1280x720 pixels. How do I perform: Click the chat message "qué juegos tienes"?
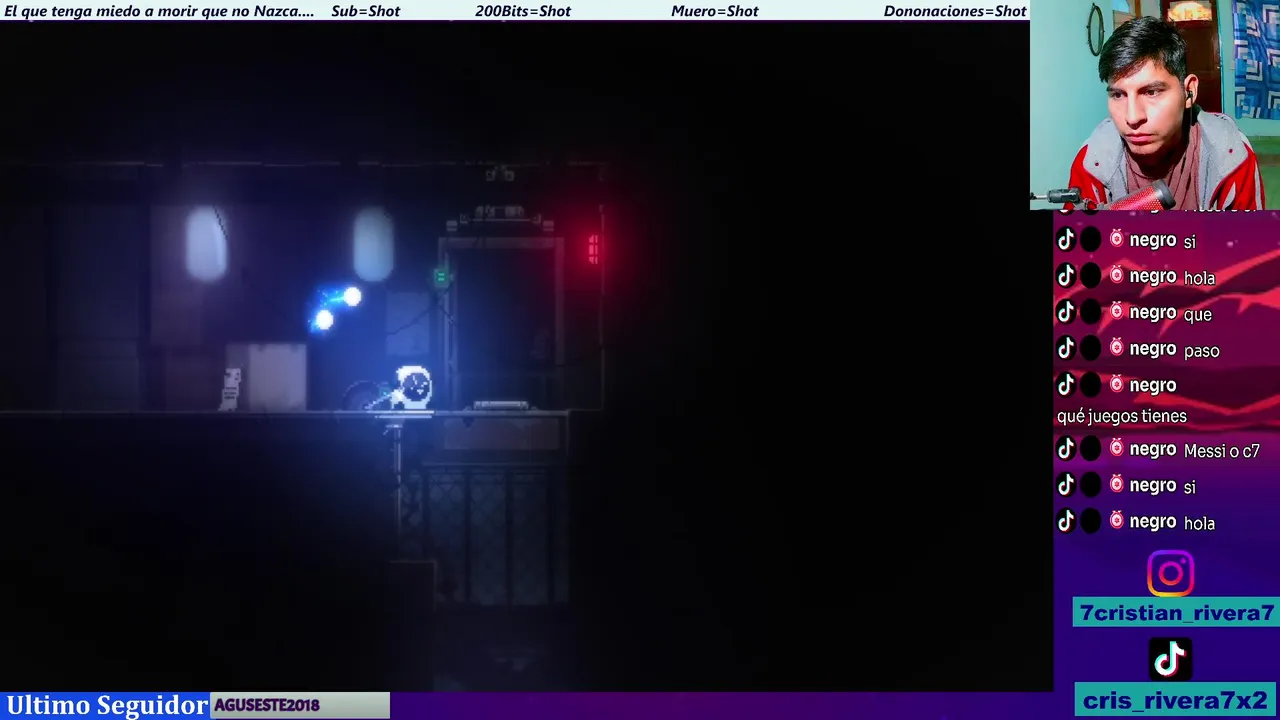(x=1122, y=416)
